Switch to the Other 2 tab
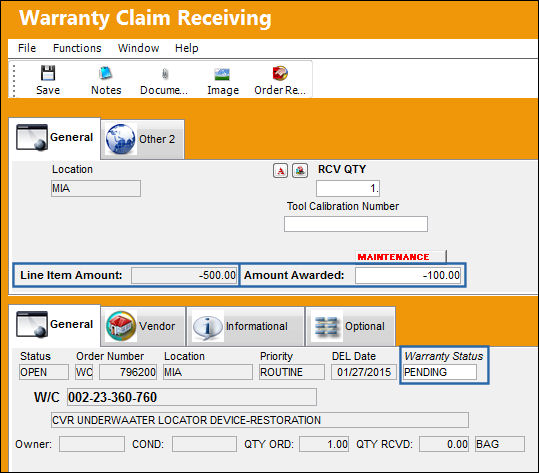The width and height of the screenshot is (539, 473). pos(142,139)
